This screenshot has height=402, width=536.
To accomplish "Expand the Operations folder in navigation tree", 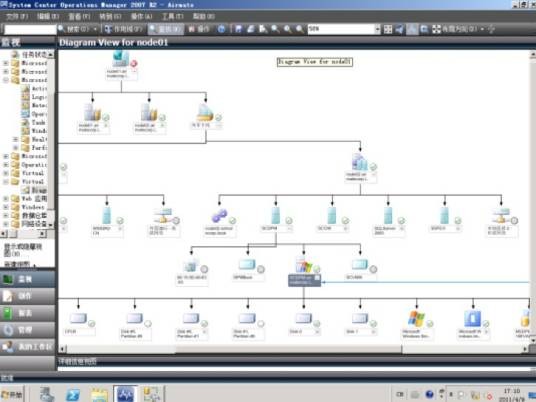I will tap(6, 165).
